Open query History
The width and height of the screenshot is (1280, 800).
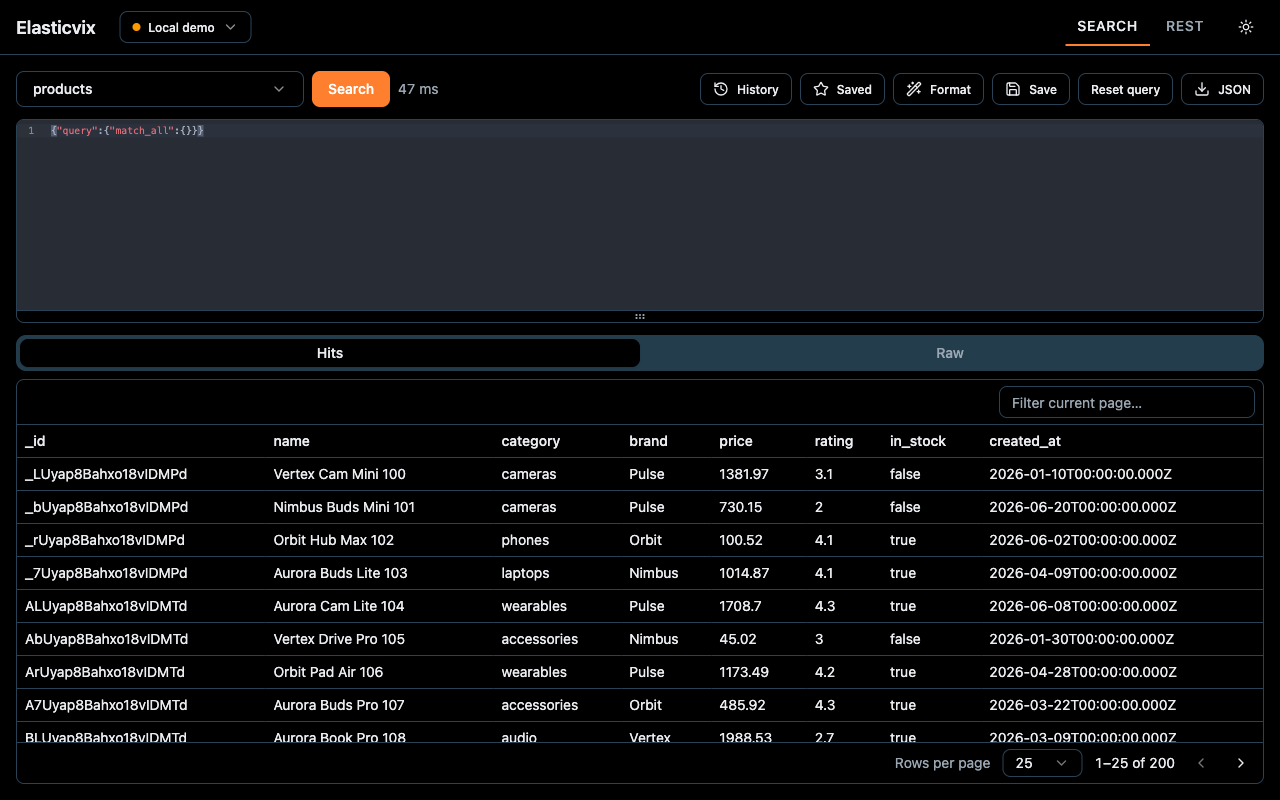pos(746,89)
